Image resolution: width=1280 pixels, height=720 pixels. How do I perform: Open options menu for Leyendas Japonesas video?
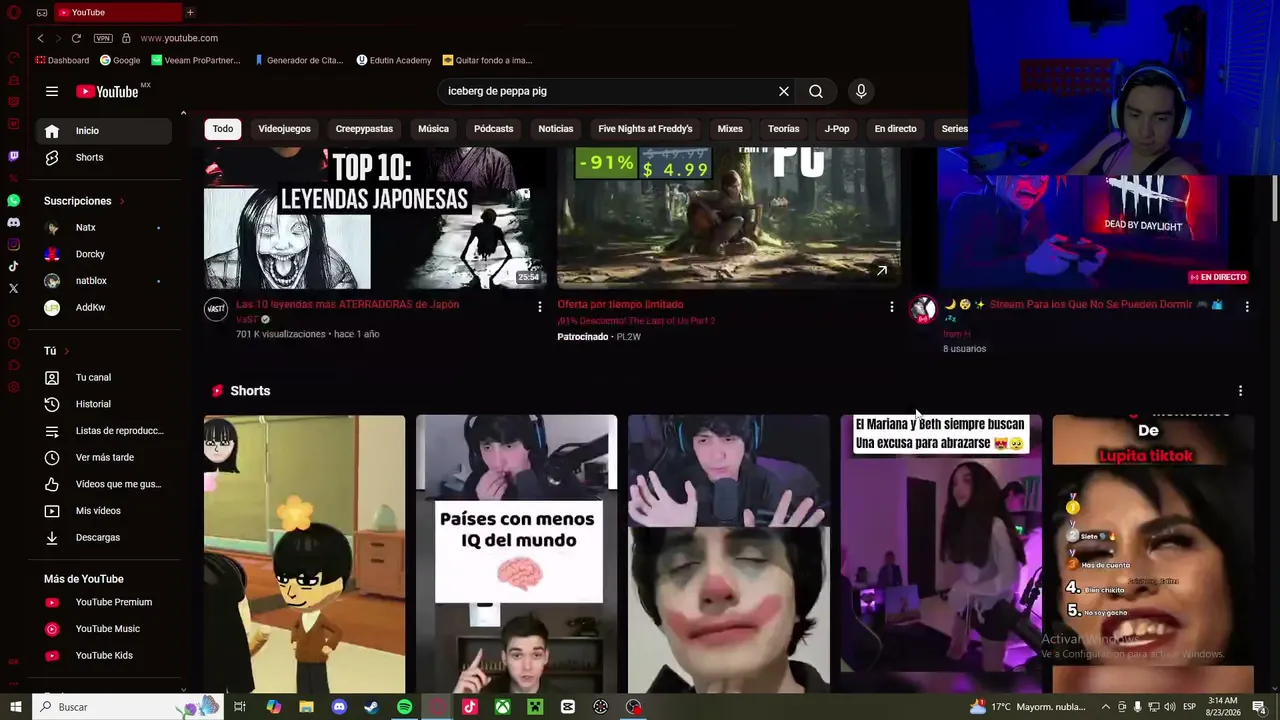point(540,307)
